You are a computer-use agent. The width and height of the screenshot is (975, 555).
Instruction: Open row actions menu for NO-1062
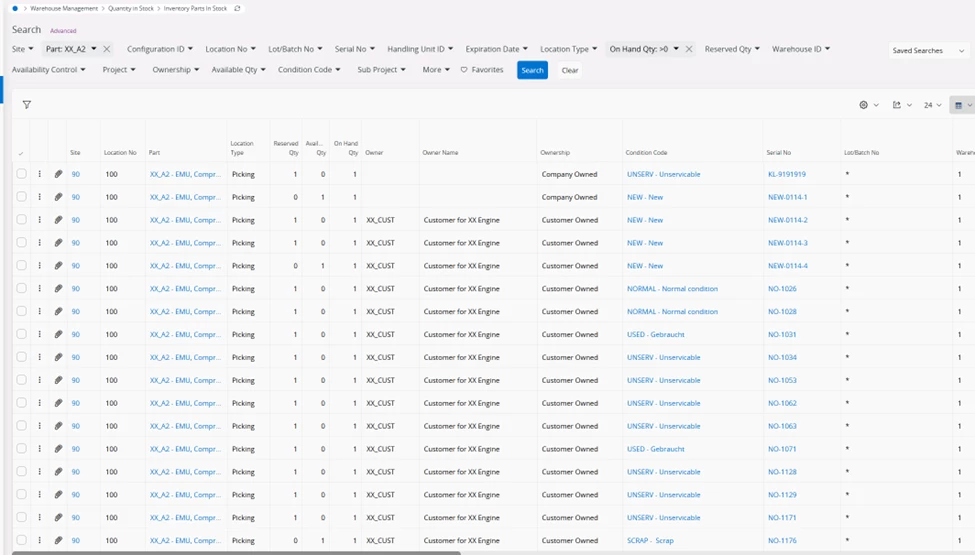[x=39, y=403]
